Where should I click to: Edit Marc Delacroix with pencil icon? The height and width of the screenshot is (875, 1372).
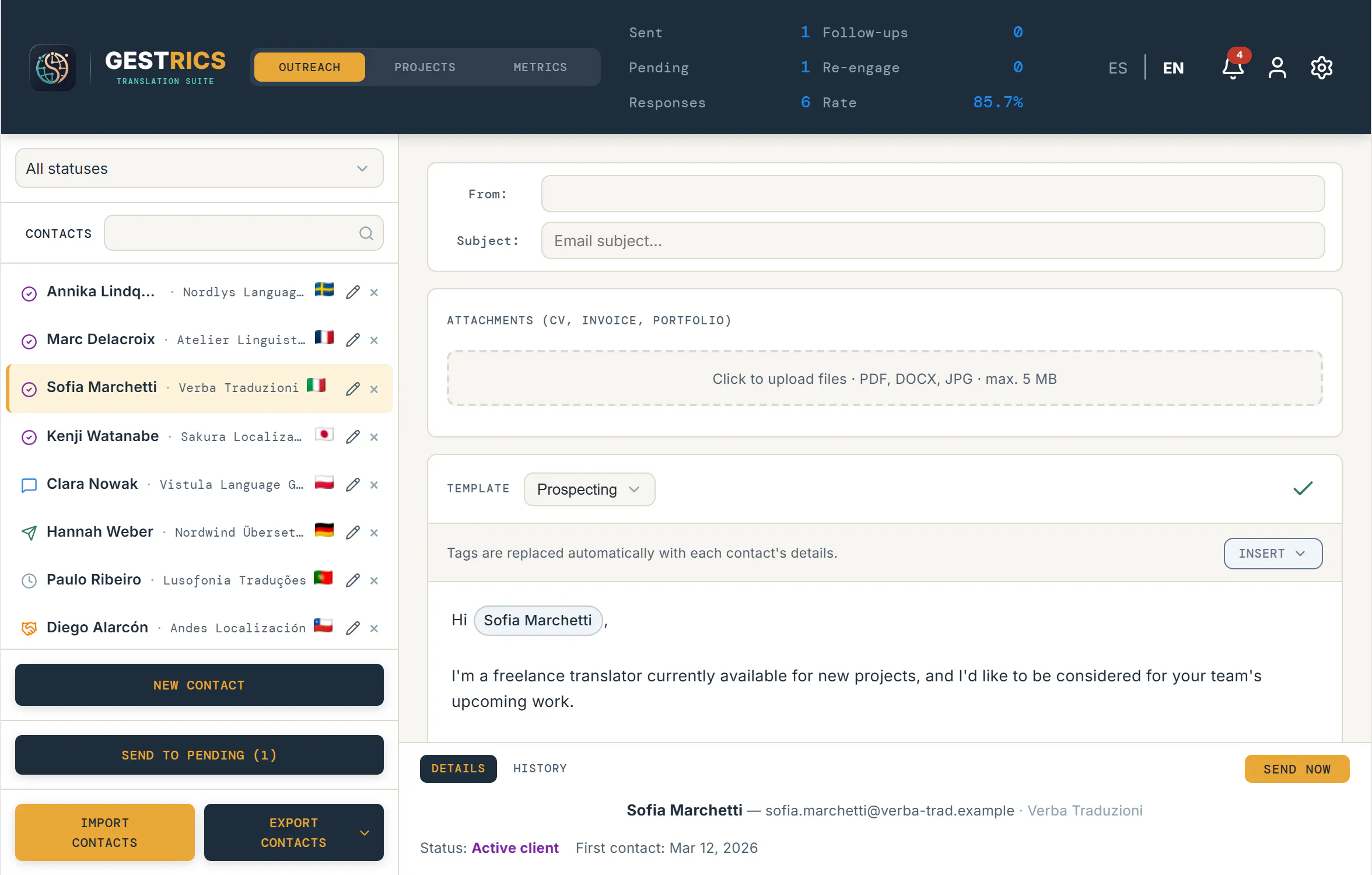[352, 340]
